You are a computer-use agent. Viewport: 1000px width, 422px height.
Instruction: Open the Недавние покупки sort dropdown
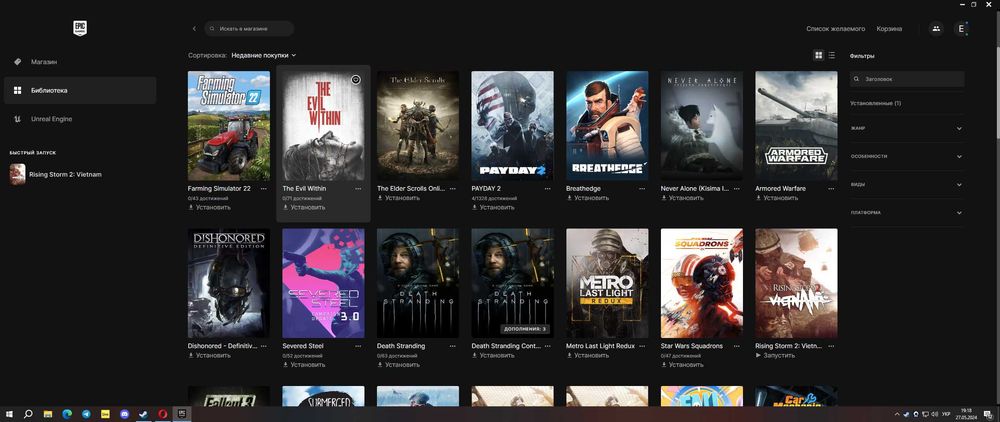click(263, 55)
